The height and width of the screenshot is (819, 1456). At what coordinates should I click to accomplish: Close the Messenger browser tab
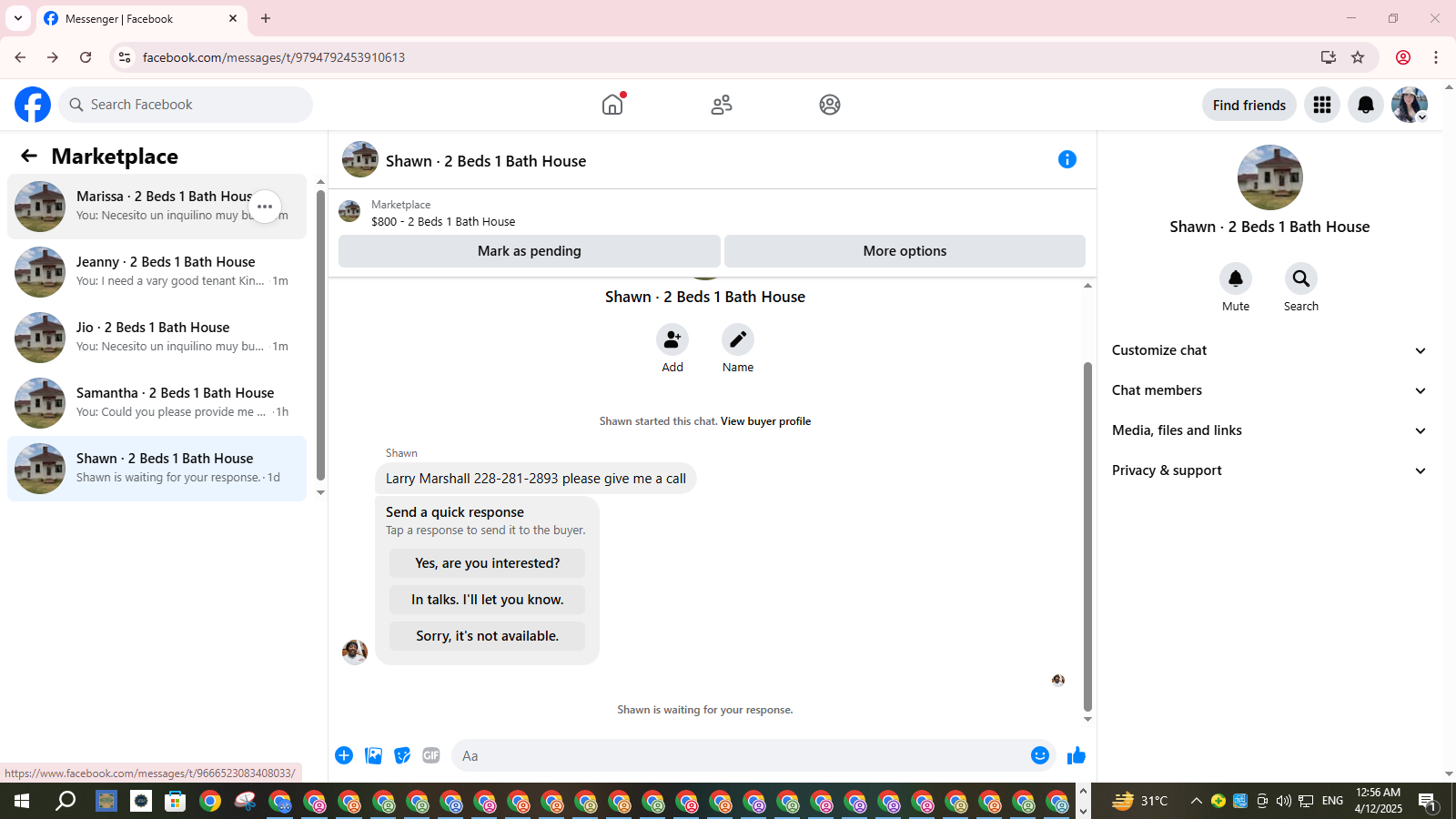click(x=233, y=18)
